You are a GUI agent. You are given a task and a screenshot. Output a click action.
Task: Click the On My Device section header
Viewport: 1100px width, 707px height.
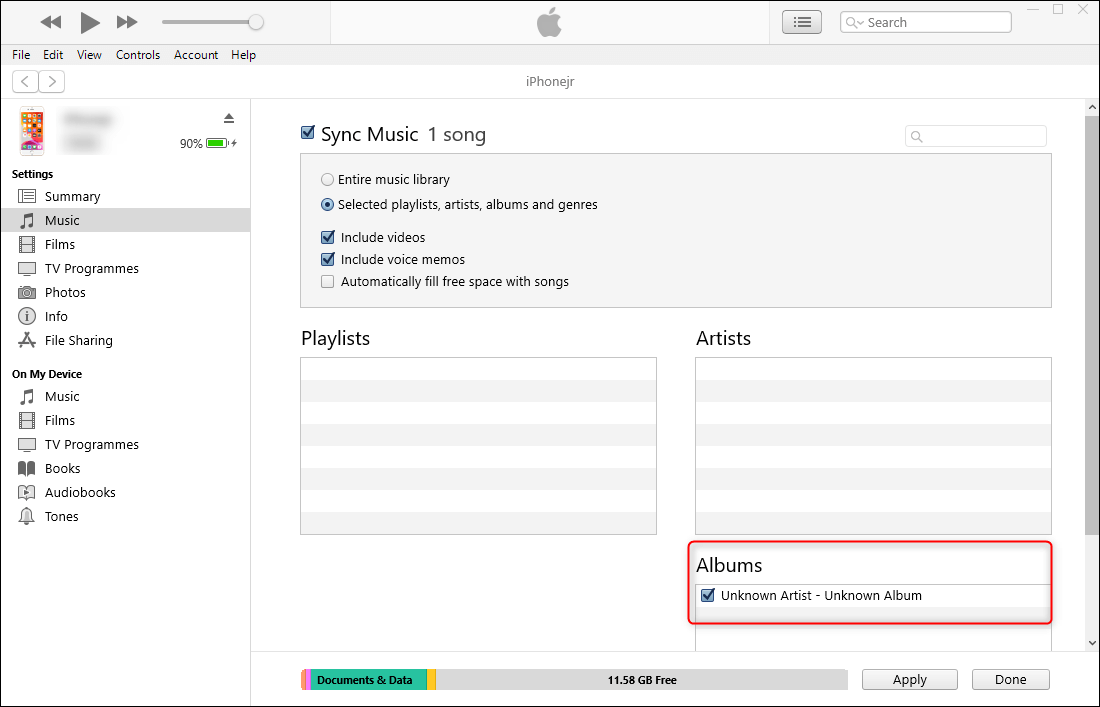pos(47,374)
